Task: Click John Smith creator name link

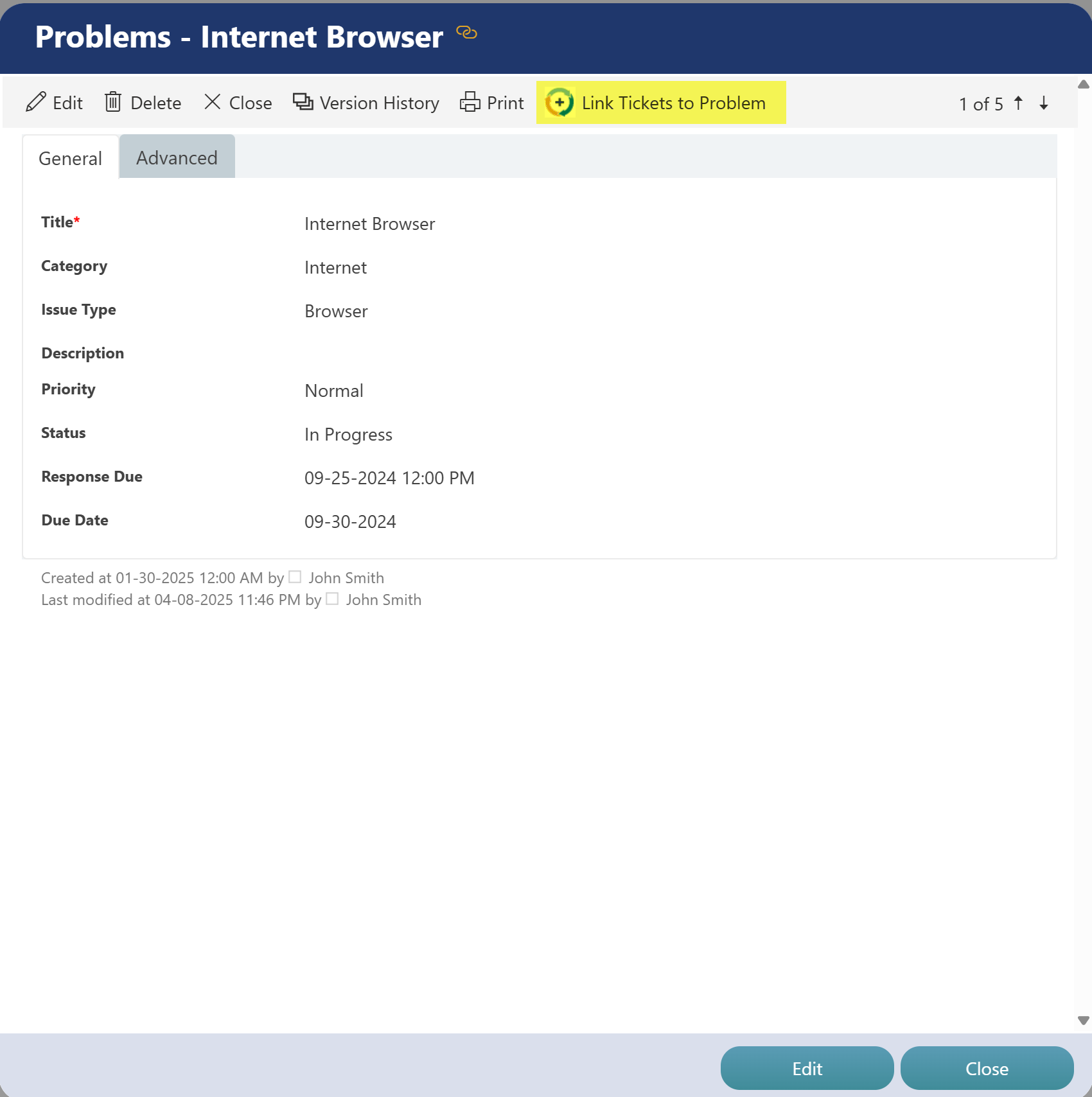Action: pos(346,578)
